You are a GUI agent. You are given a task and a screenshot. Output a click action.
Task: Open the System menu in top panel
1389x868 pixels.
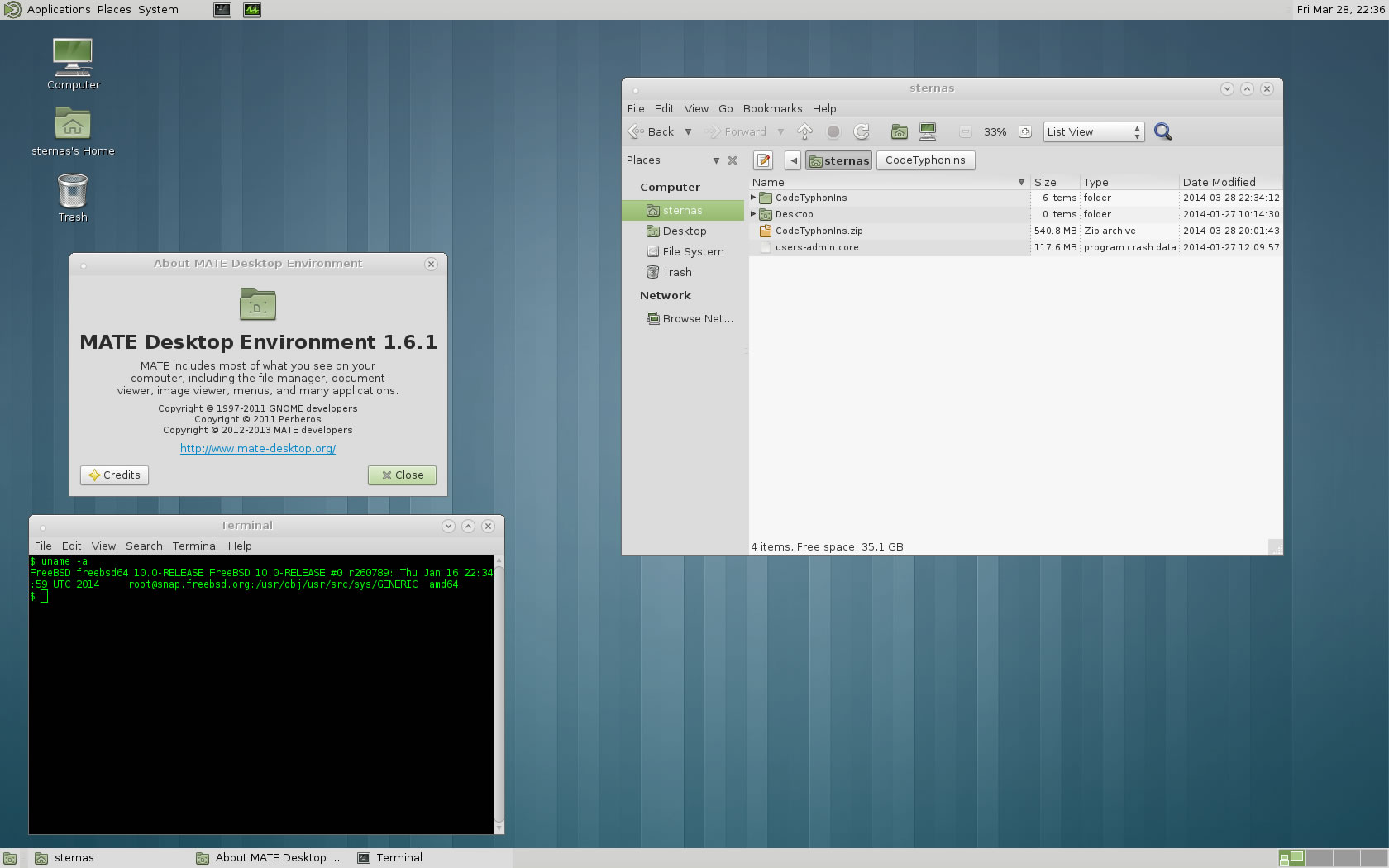[x=158, y=9]
